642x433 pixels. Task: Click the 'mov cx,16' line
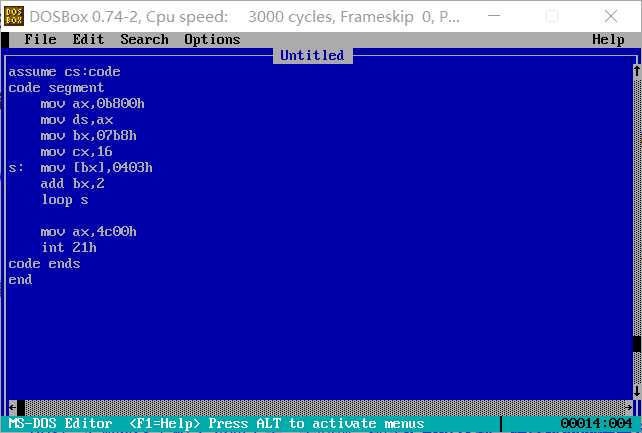[x=76, y=151]
